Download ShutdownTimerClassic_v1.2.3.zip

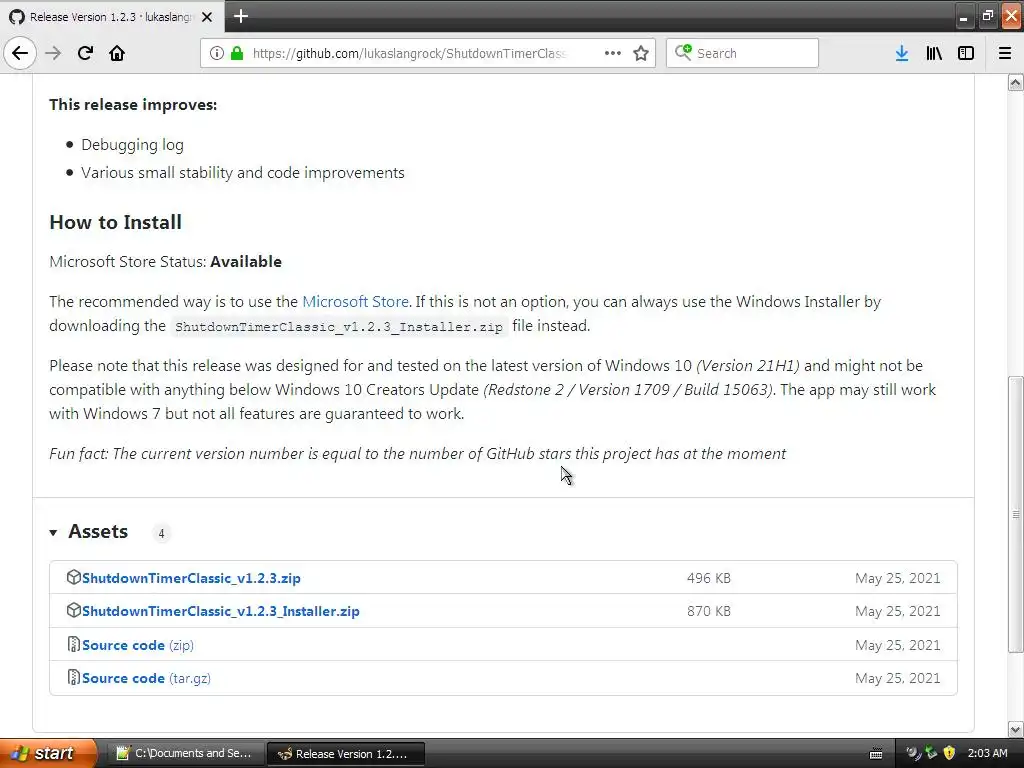(x=191, y=578)
